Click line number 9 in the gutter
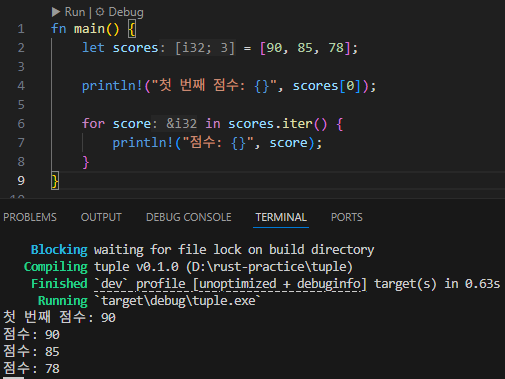Screen dimensions: 505x379 [x=21, y=181]
